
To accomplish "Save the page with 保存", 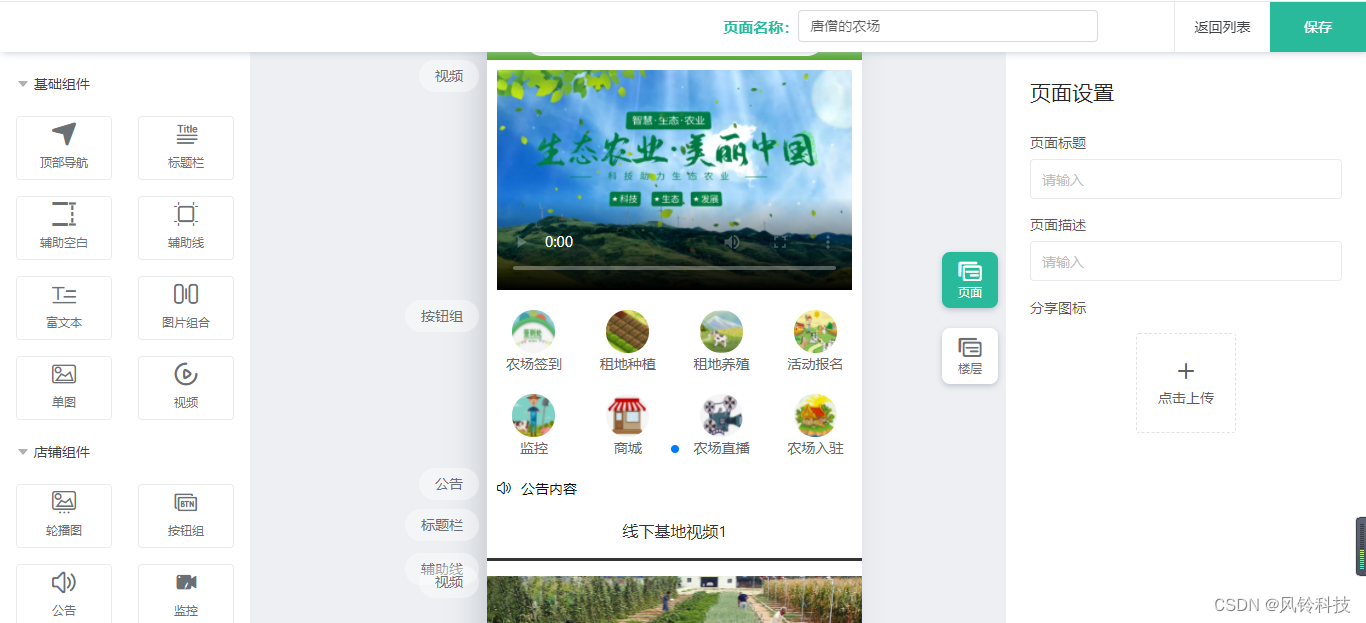I will (1318, 27).
